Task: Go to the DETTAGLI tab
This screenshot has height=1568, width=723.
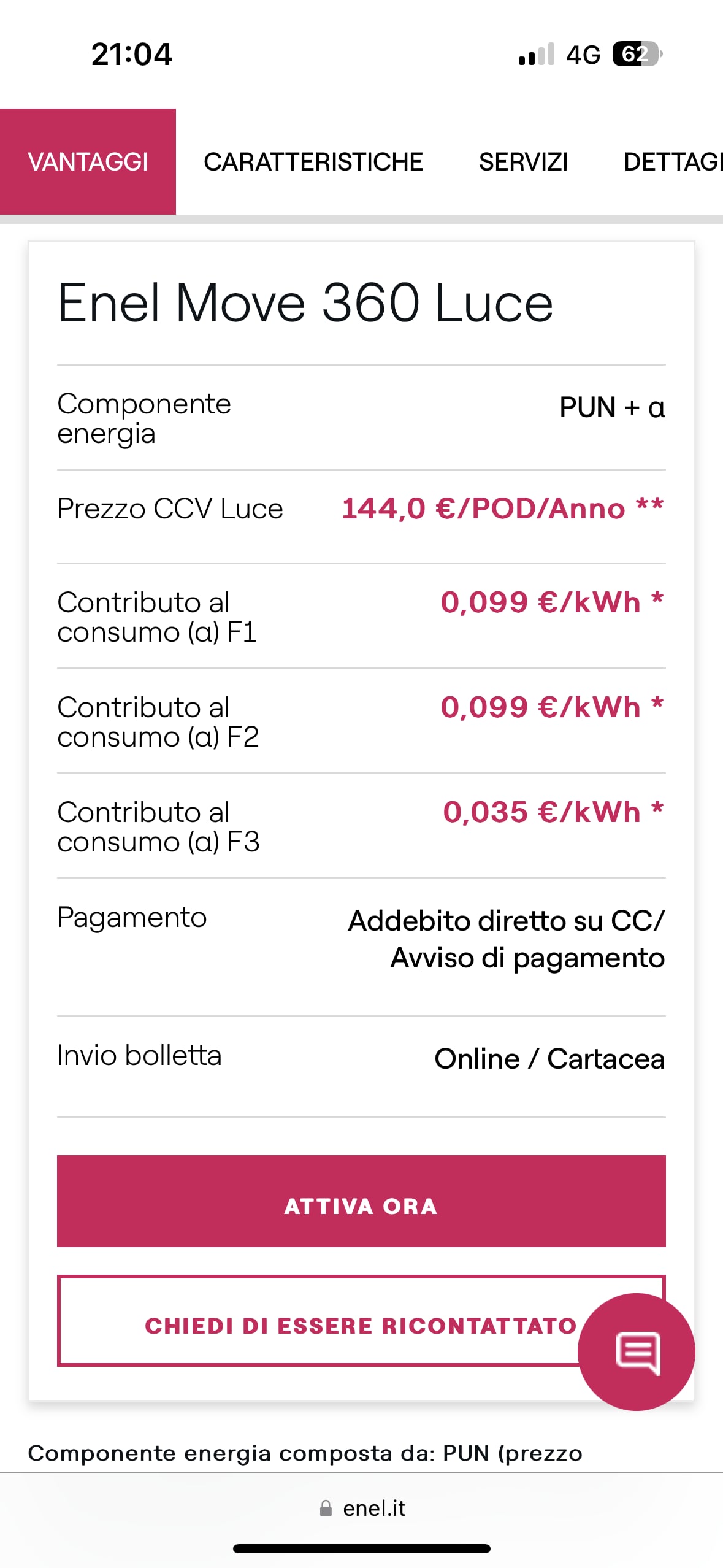Action: click(672, 162)
